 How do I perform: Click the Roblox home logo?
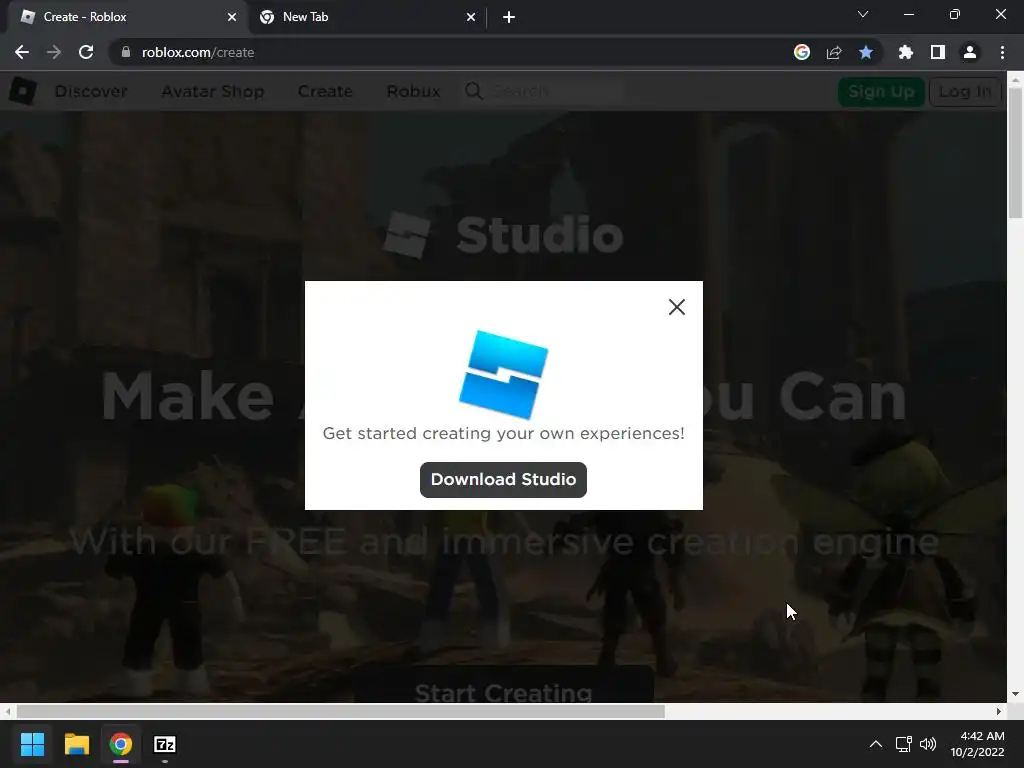[x=23, y=91]
